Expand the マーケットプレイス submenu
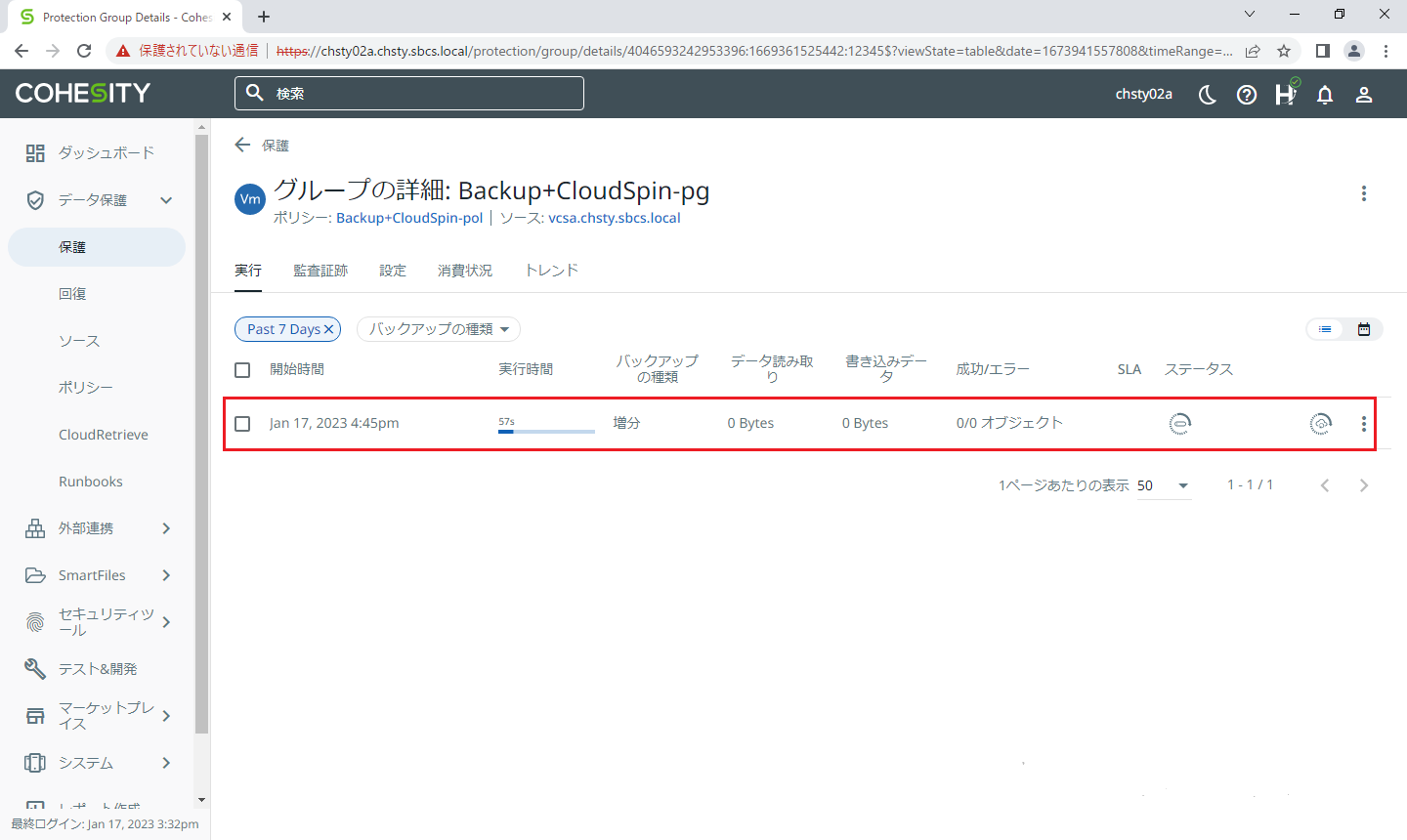1407x840 pixels. [x=166, y=716]
